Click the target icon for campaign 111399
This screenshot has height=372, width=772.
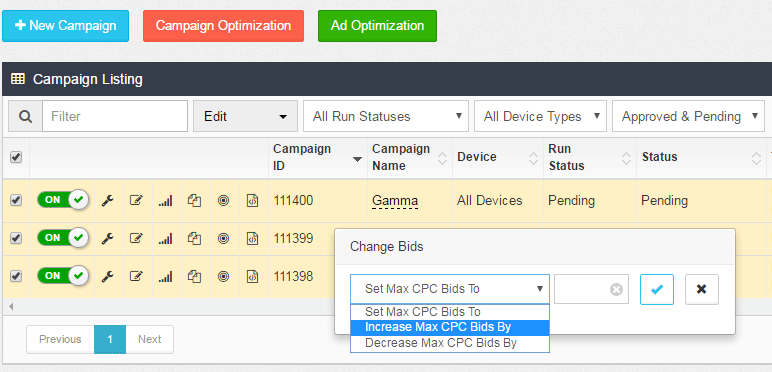click(224, 239)
